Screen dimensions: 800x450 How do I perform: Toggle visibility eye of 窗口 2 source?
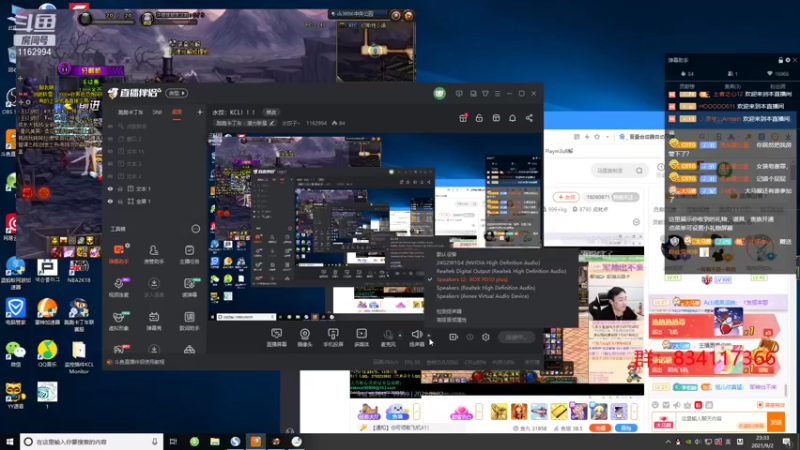click(110, 139)
